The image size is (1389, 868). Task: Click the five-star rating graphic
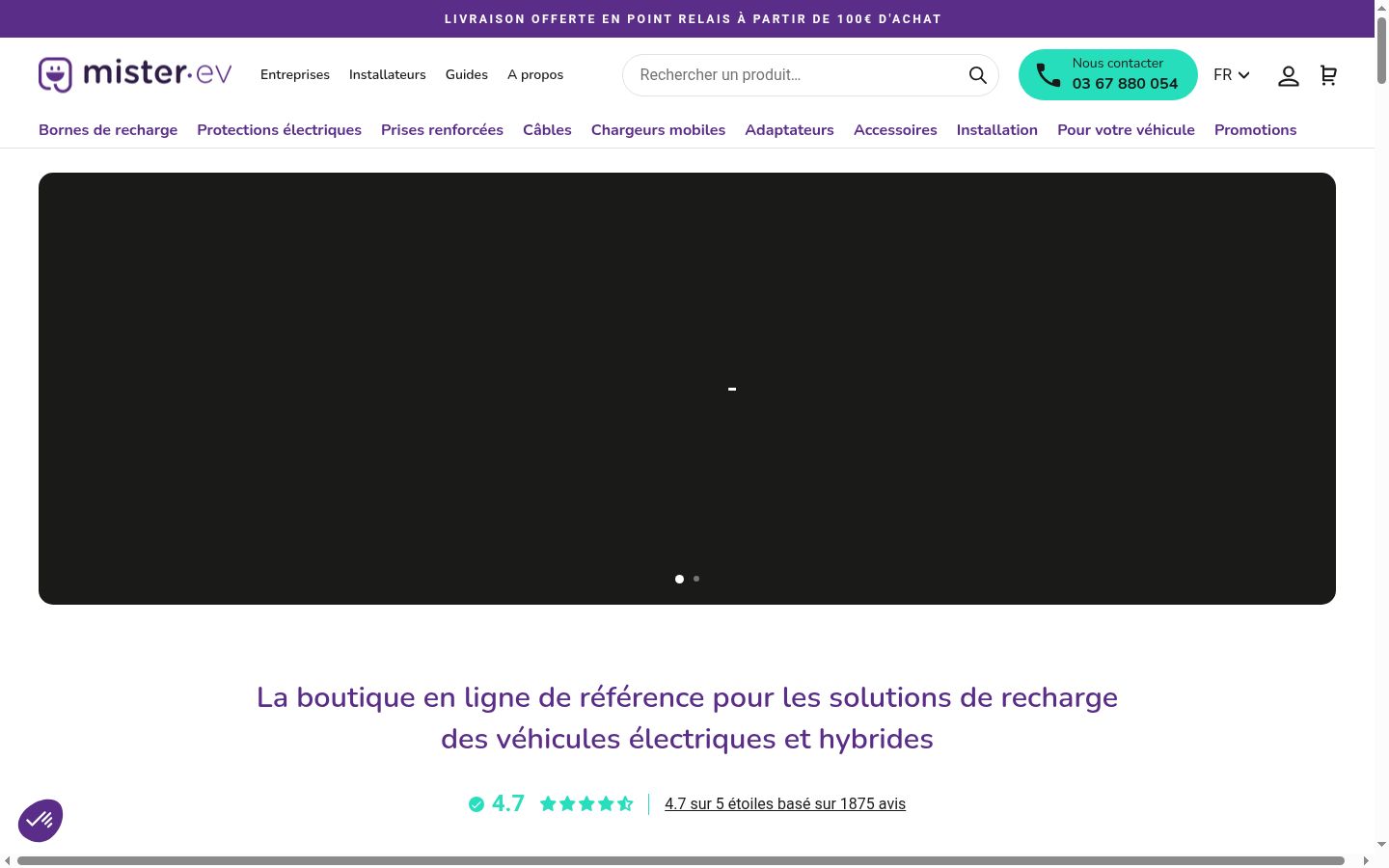coord(586,804)
